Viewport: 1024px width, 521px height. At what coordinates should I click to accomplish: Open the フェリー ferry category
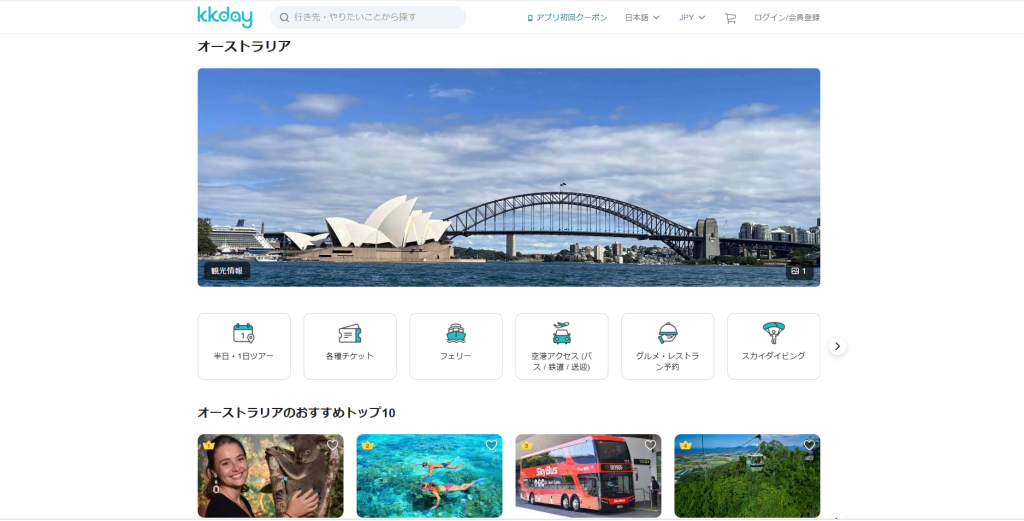[x=455, y=346]
